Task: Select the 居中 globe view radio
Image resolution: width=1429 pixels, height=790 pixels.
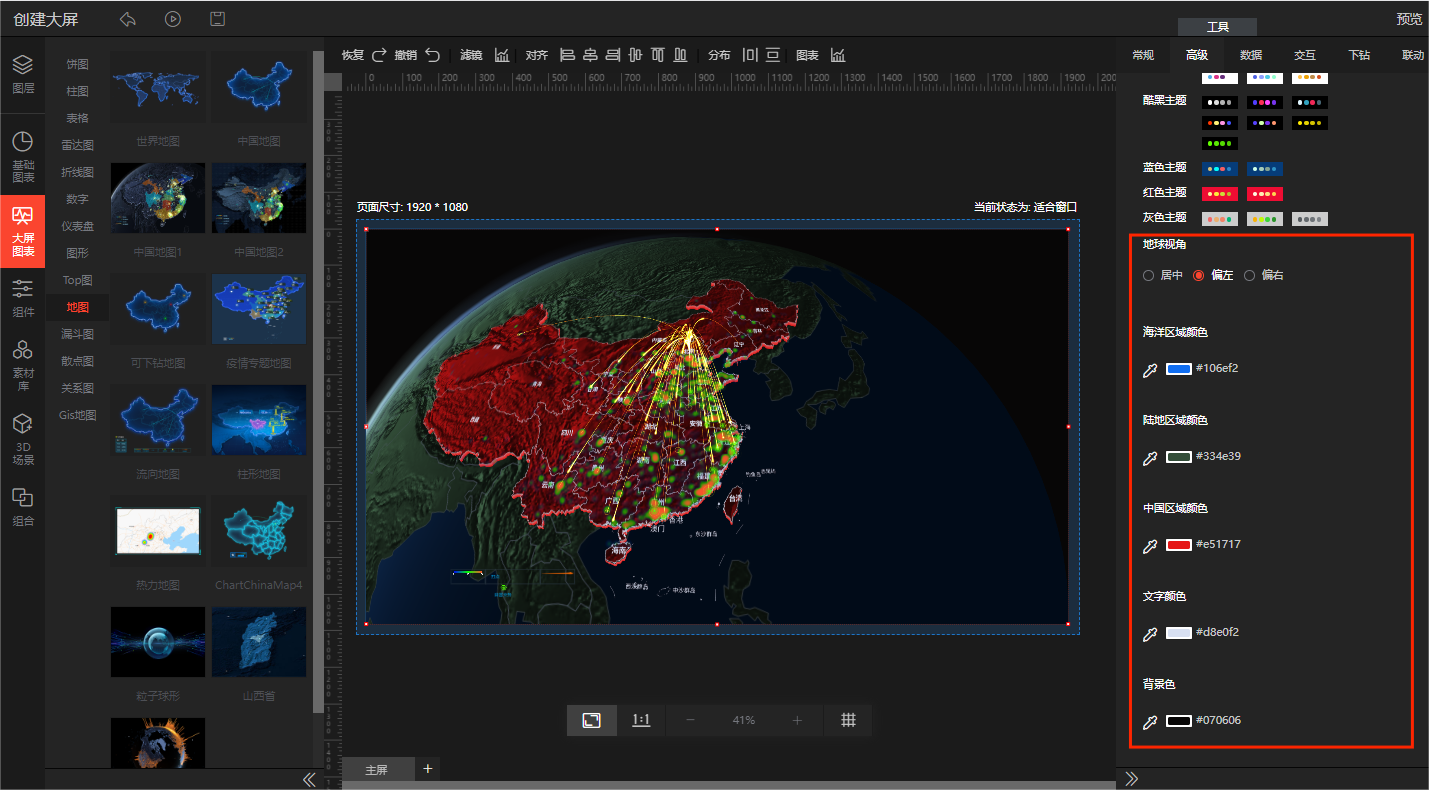Action: coord(1148,275)
